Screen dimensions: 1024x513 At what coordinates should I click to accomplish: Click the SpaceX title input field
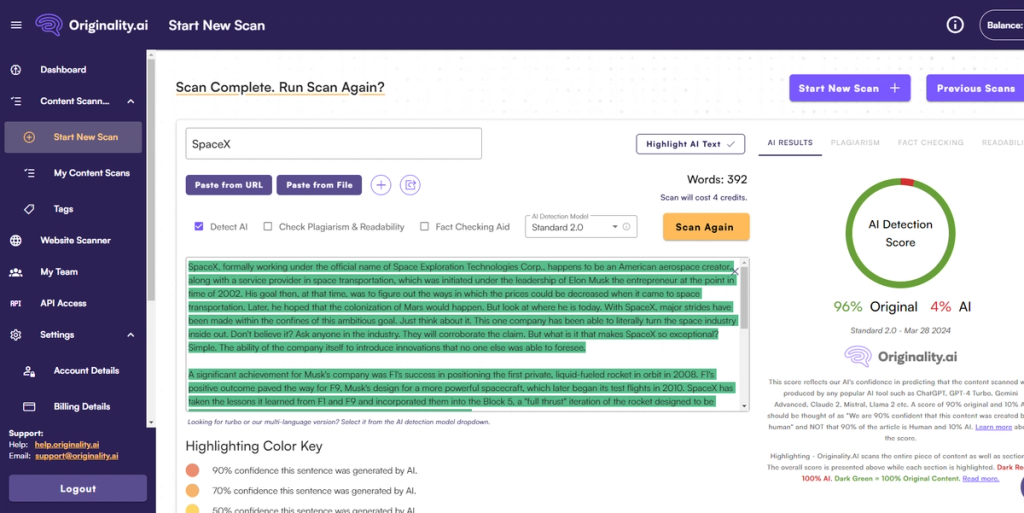[334, 144]
